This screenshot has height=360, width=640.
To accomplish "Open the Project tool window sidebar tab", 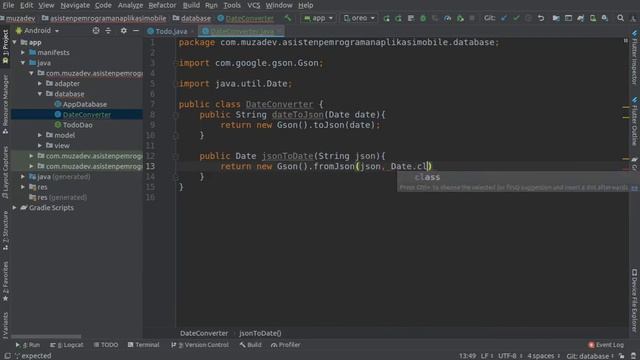I will [x=5, y=46].
